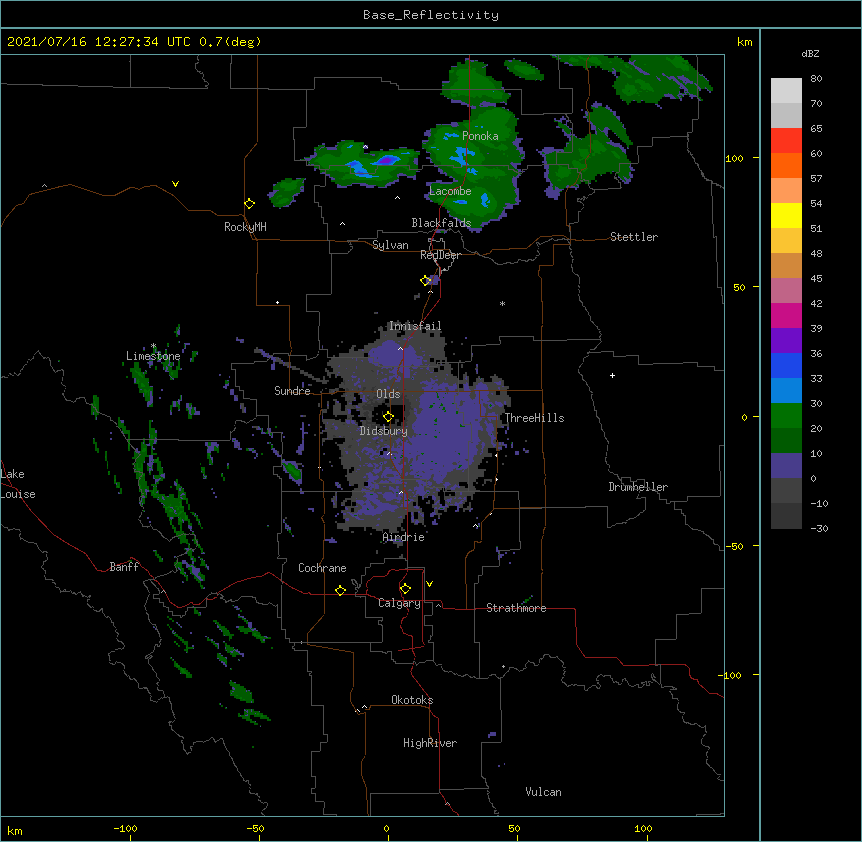
Task: Click the 65 value in the dBZ legend
Action: point(816,129)
